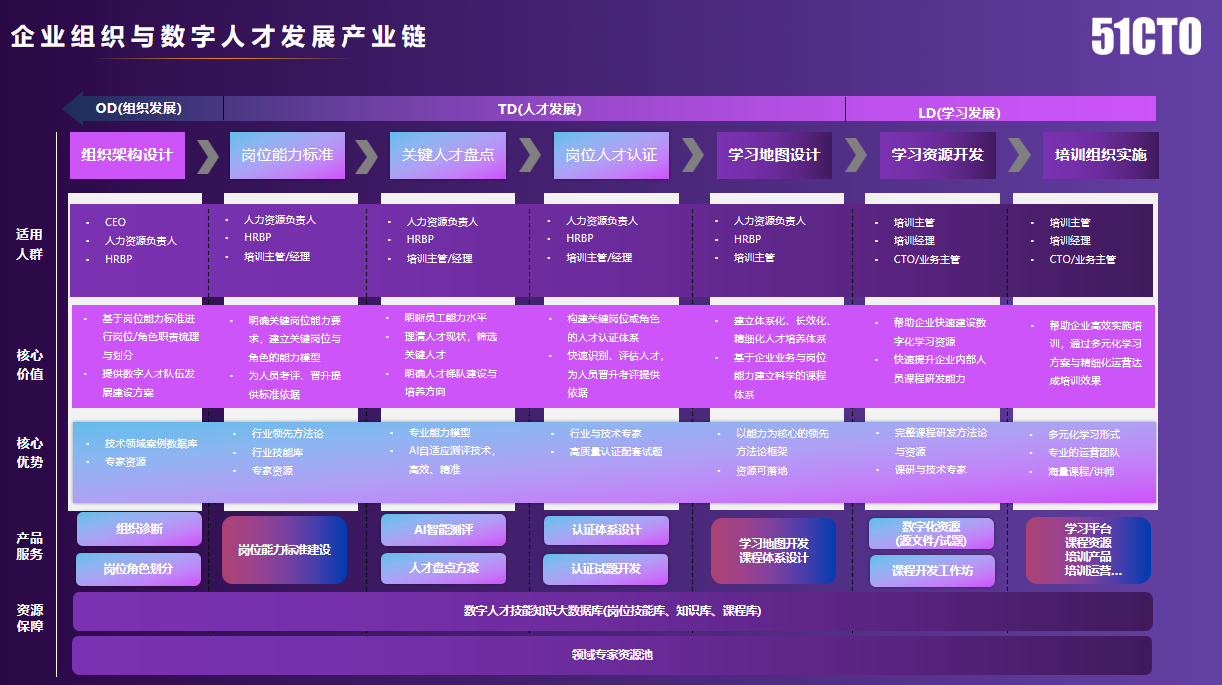Select the LD(学习发展) header segment
This screenshot has width=1222, height=685.
coord(1000,110)
